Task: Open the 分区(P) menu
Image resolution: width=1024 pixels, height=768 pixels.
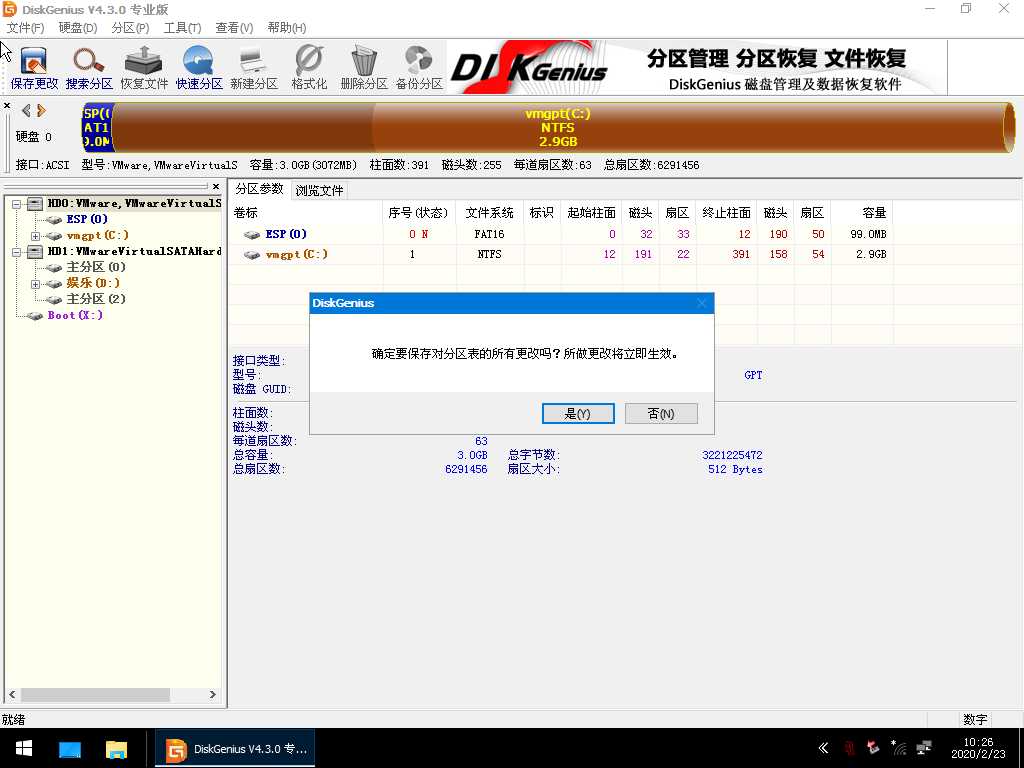Action: tap(130, 27)
